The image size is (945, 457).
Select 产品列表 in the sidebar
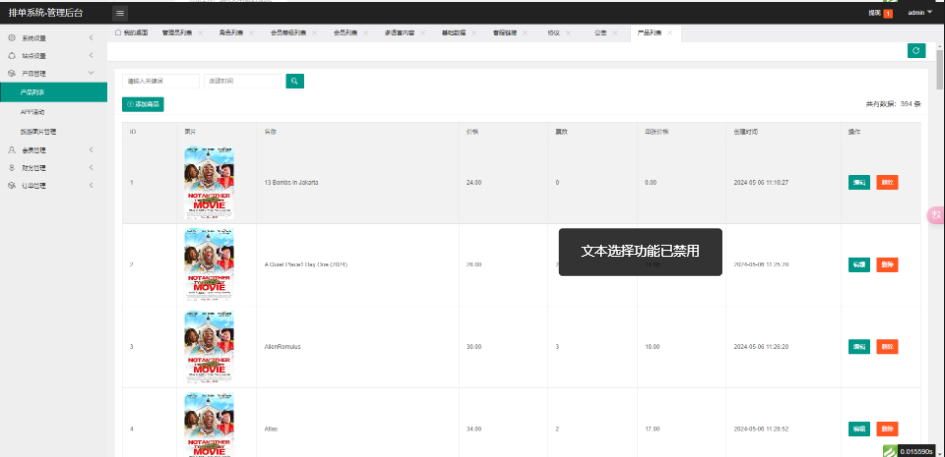click(54, 93)
